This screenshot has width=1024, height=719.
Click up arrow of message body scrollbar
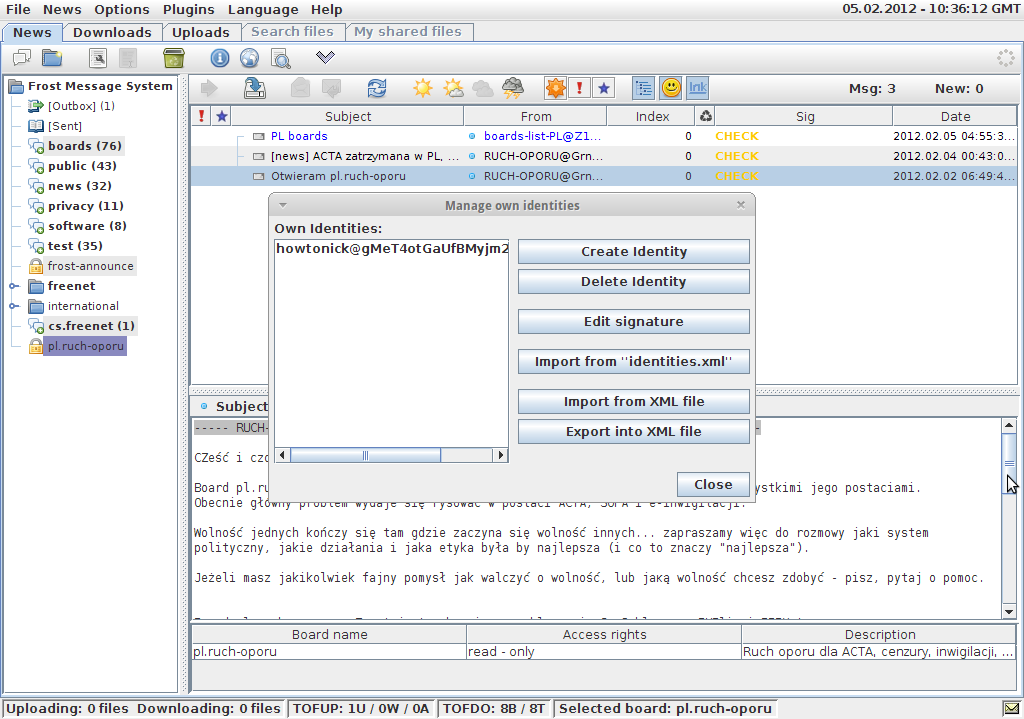click(1009, 425)
